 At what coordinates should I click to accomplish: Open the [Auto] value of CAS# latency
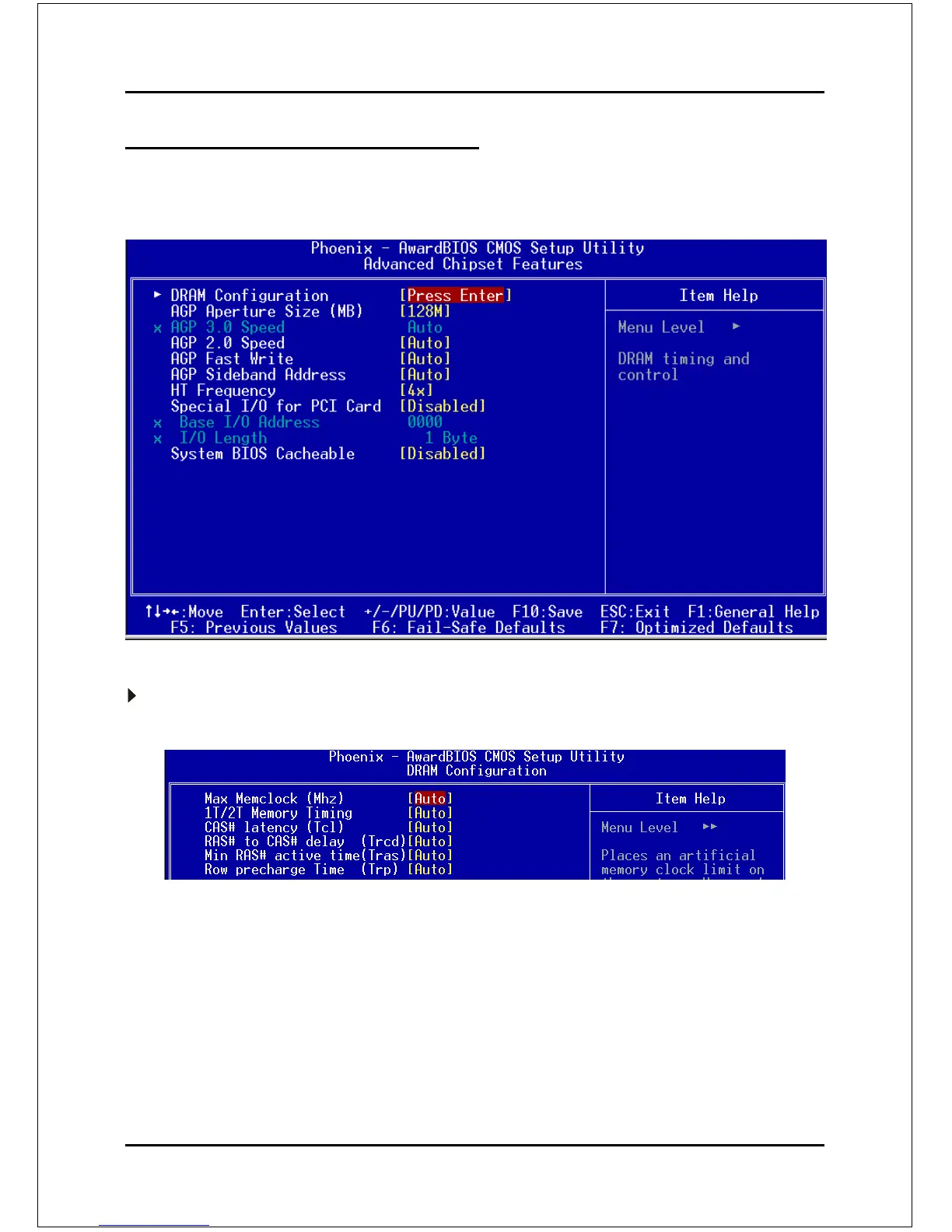pyautogui.click(x=430, y=828)
